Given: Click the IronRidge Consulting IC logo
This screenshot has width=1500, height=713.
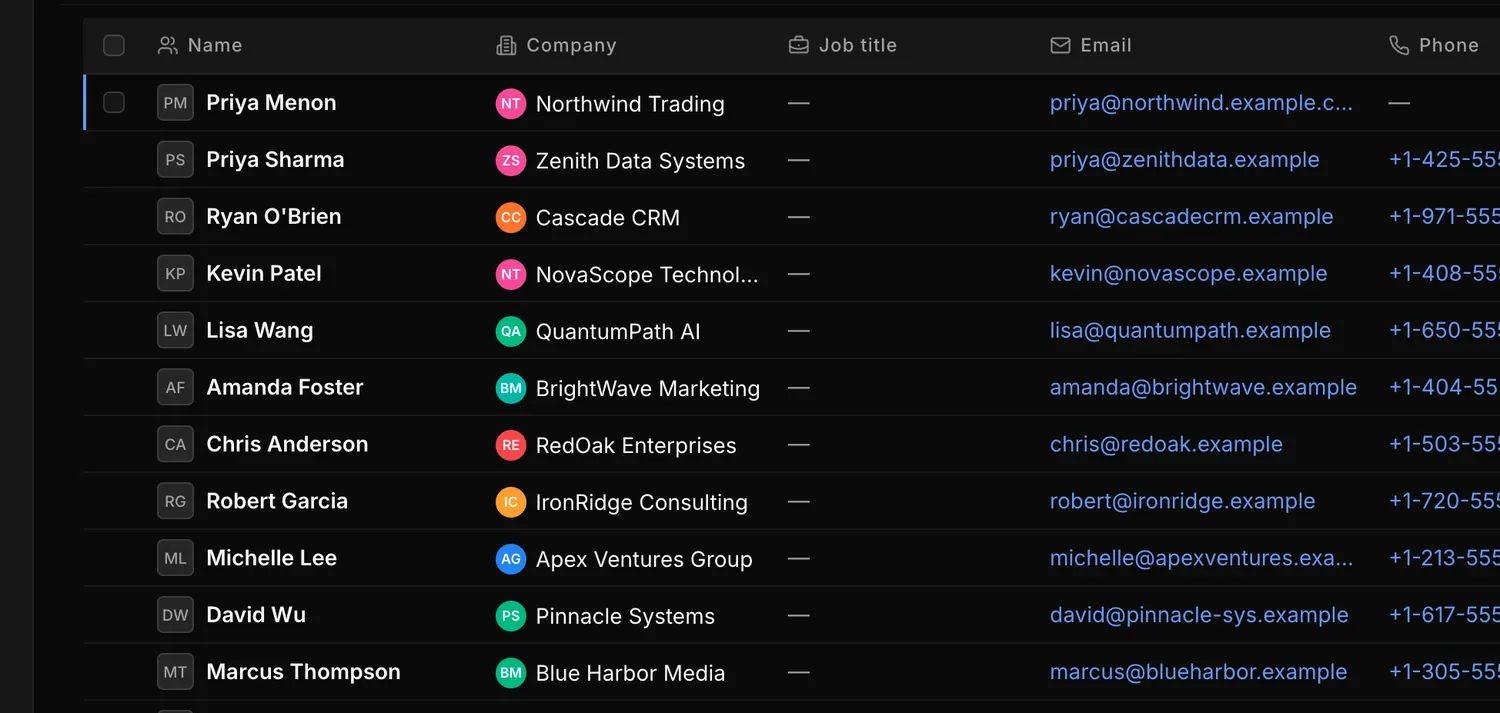Looking at the screenshot, I should pyautogui.click(x=511, y=502).
